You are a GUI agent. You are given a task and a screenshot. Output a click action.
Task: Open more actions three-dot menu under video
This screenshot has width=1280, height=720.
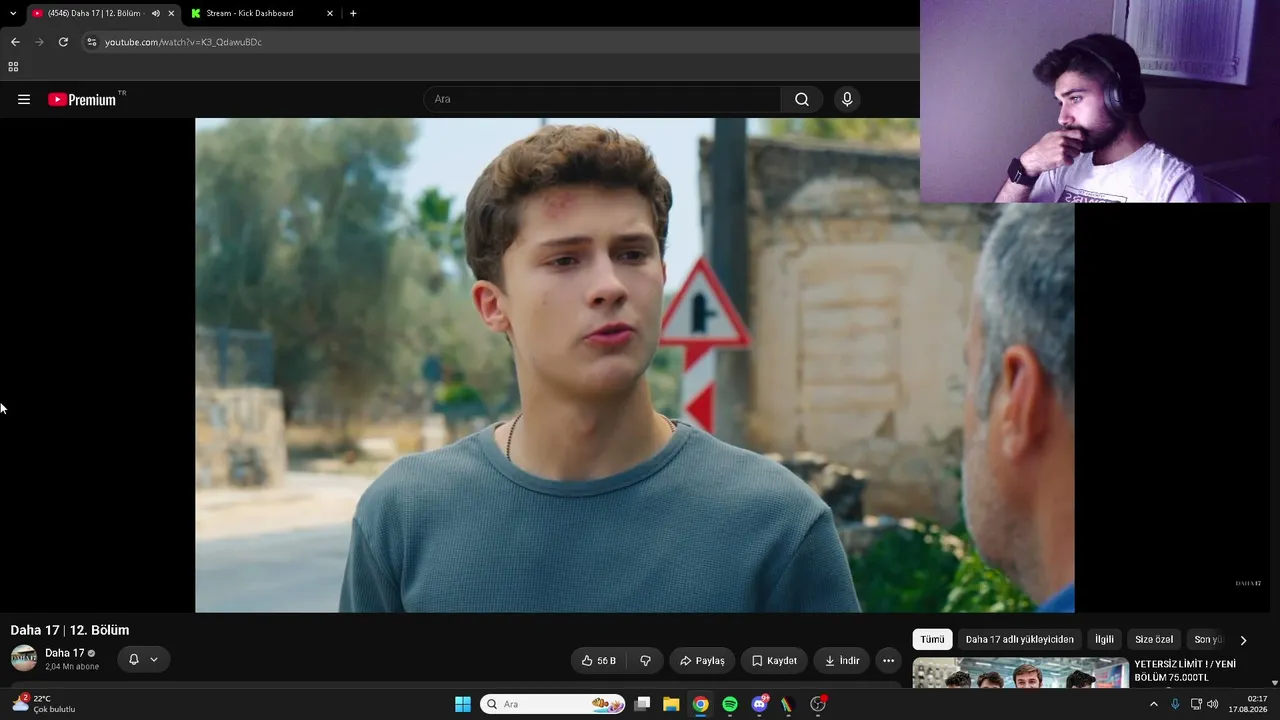[x=888, y=661]
